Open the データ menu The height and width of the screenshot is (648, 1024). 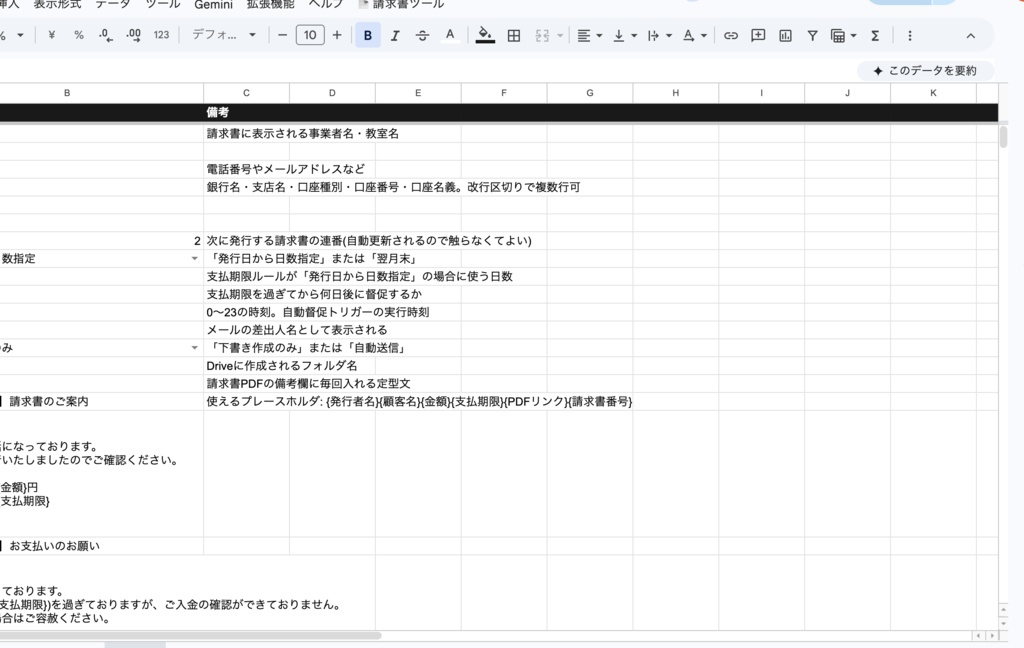(113, 4)
